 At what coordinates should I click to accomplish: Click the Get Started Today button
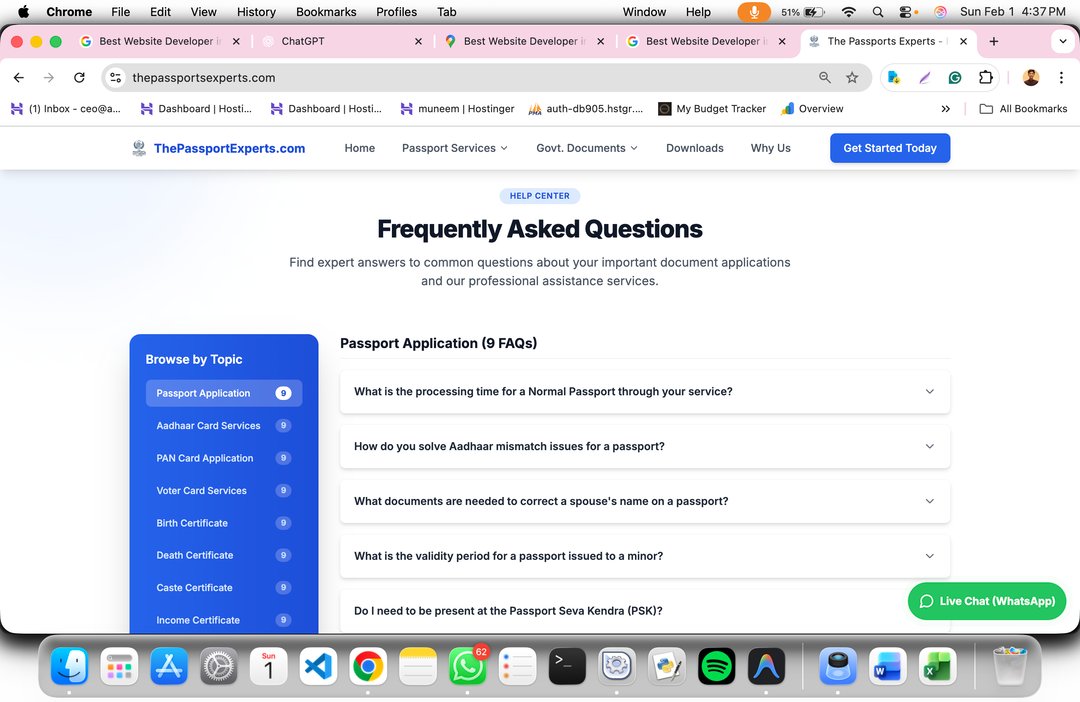click(x=889, y=148)
